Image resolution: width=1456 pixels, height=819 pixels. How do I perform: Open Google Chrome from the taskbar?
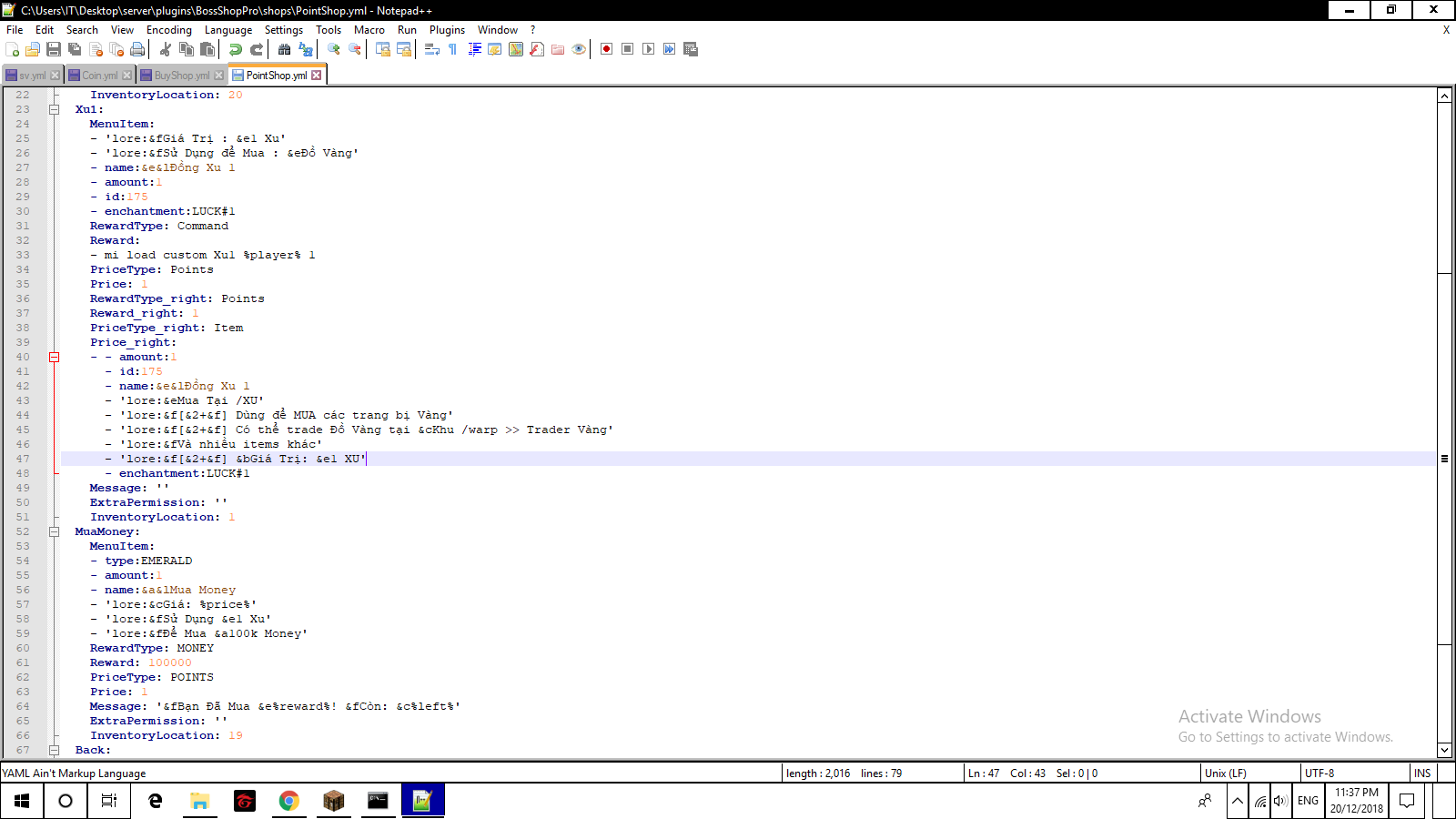[289, 801]
